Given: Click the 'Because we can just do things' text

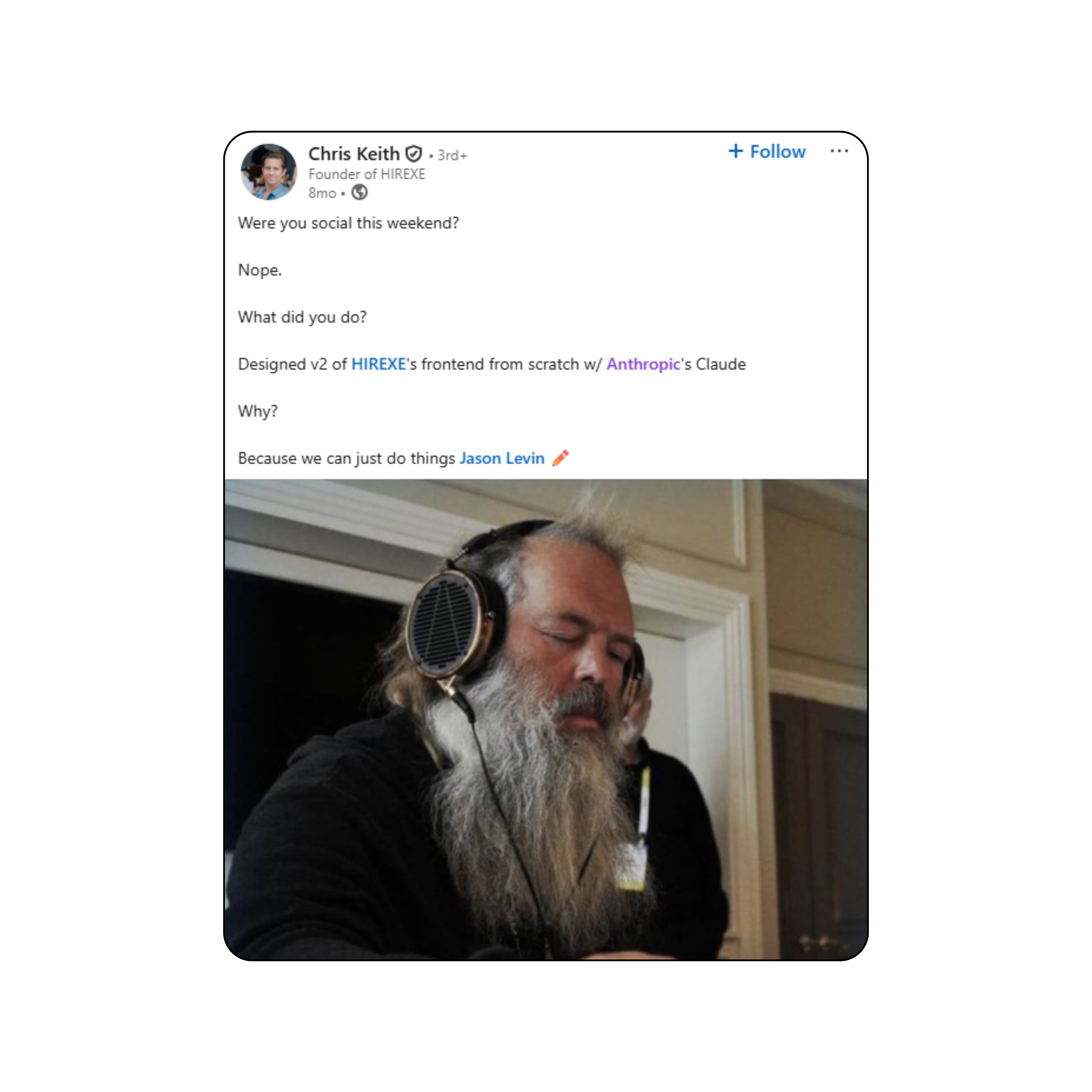Looking at the screenshot, I should [347, 458].
